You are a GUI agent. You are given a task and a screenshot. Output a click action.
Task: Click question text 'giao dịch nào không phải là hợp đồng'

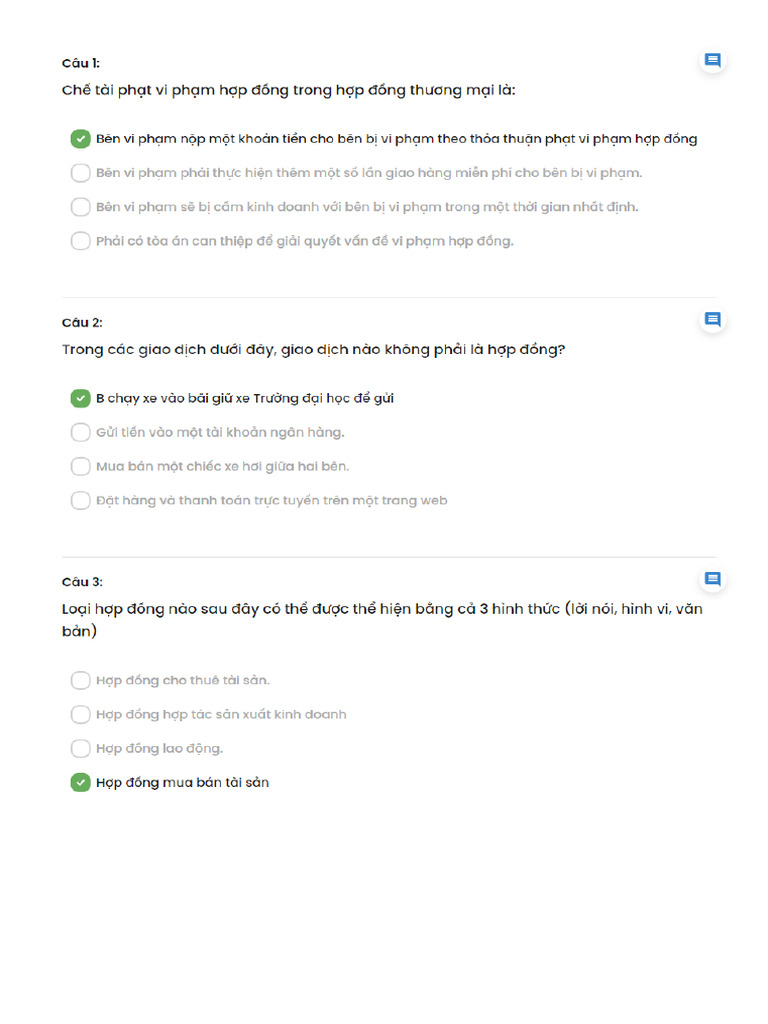(x=313, y=349)
